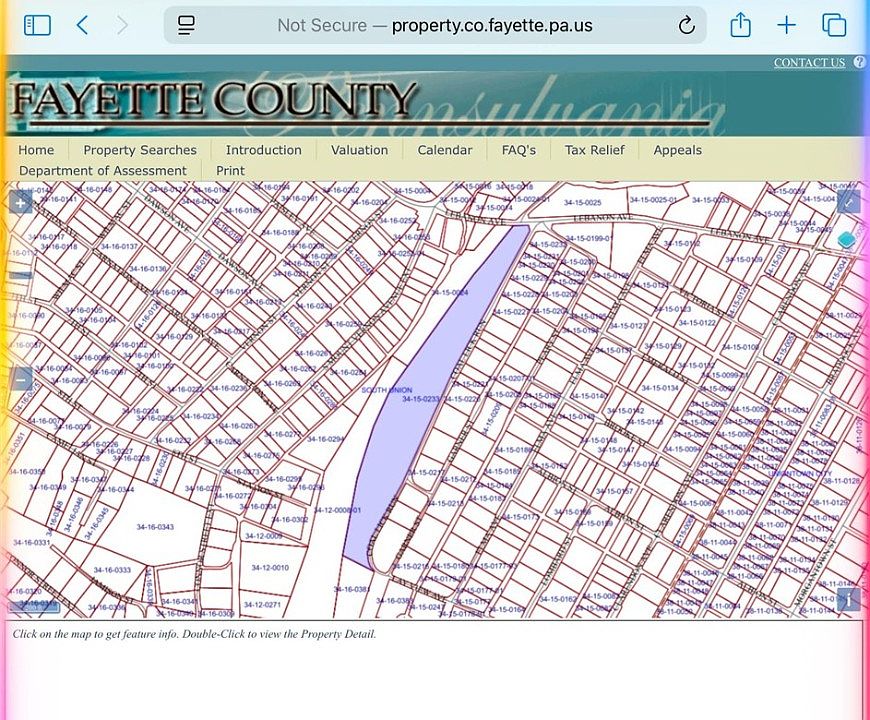Open the page reader settings icon
The image size is (870, 720).
(186, 26)
